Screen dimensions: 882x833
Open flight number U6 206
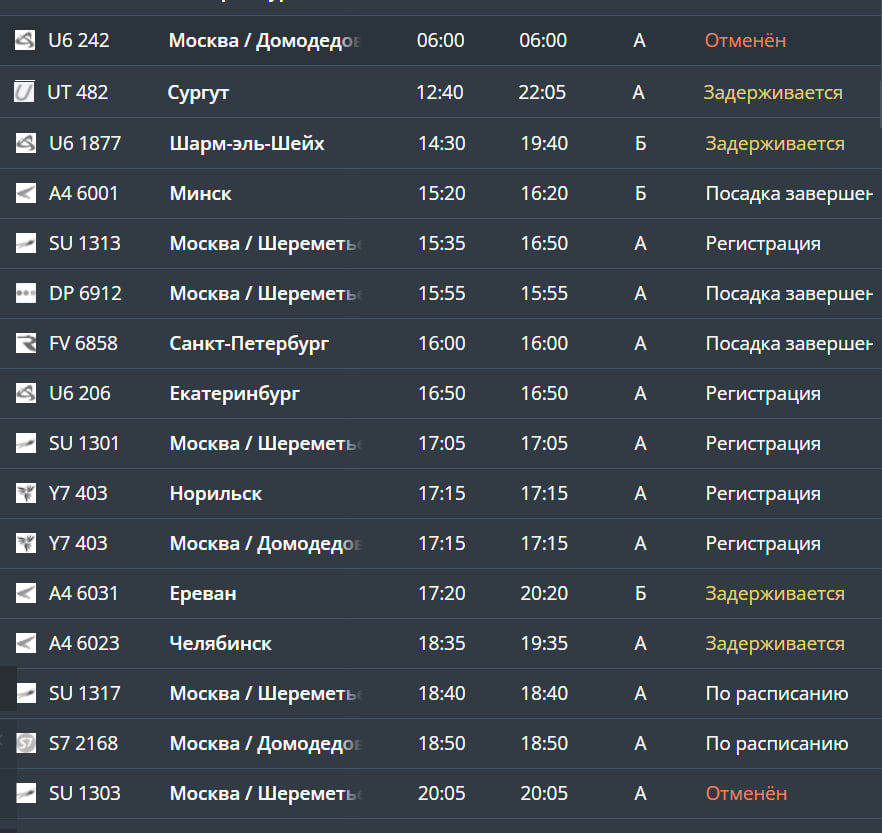[80, 394]
